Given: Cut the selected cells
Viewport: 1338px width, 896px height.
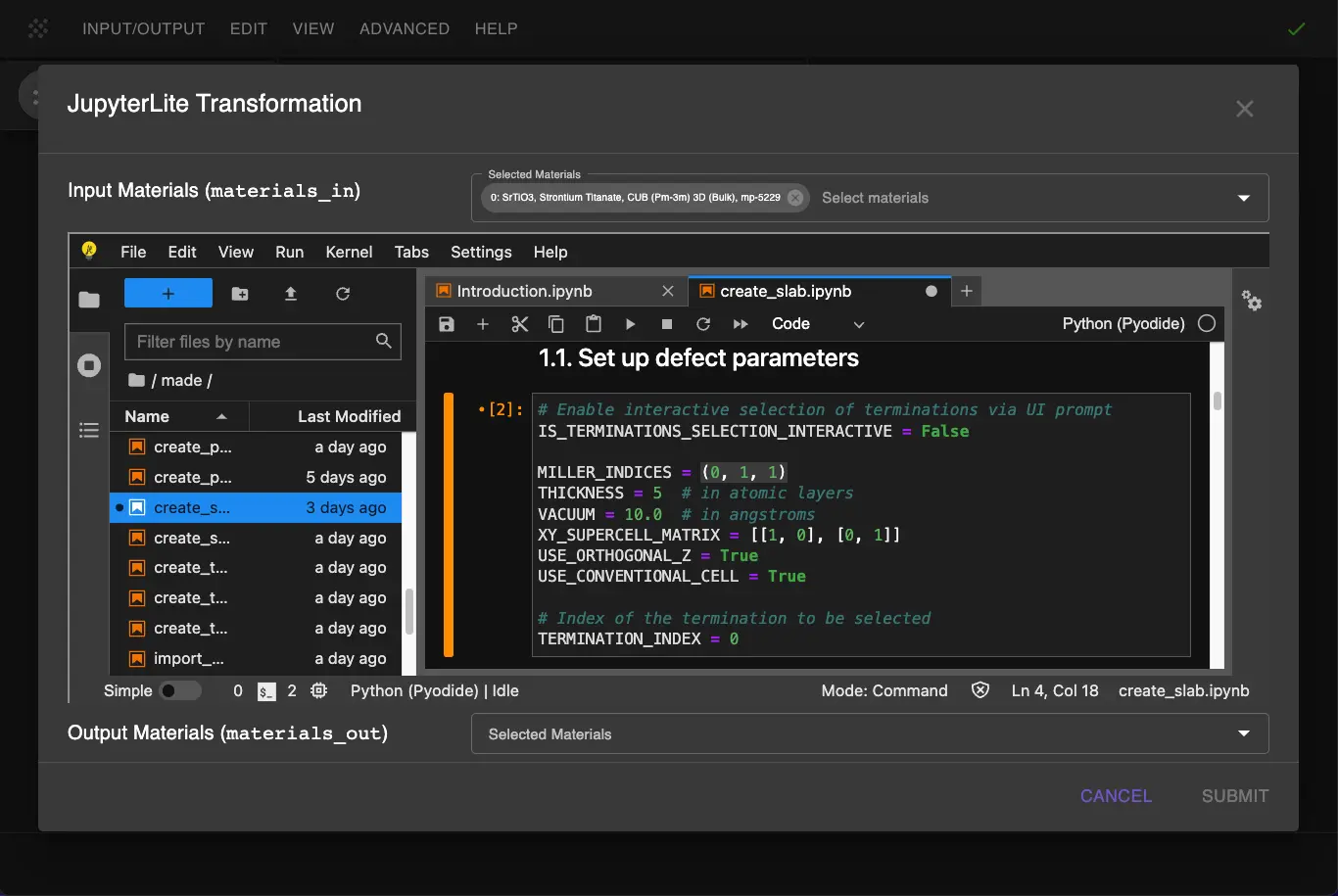Looking at the screenshot, I should [x=519, y=324].
